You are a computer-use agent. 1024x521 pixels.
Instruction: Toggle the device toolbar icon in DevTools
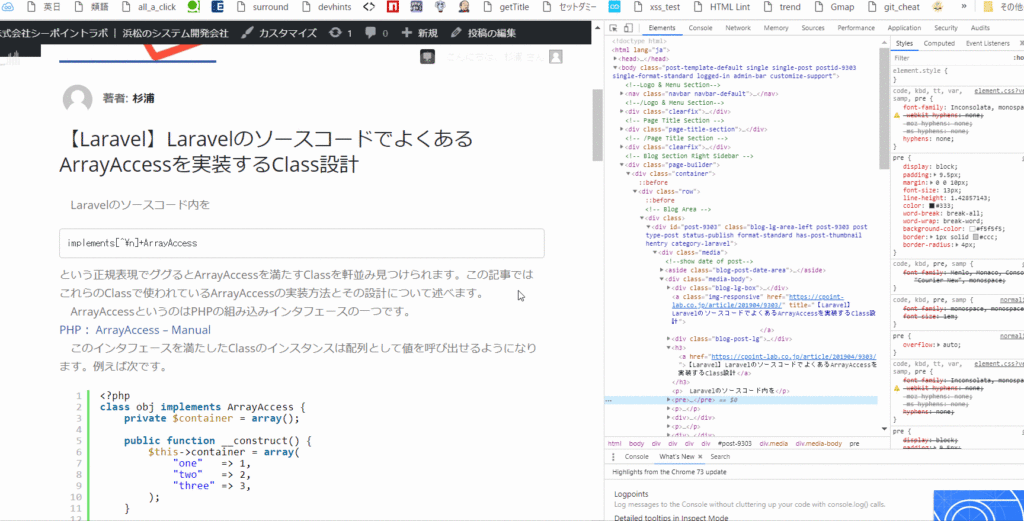[630, 28]
